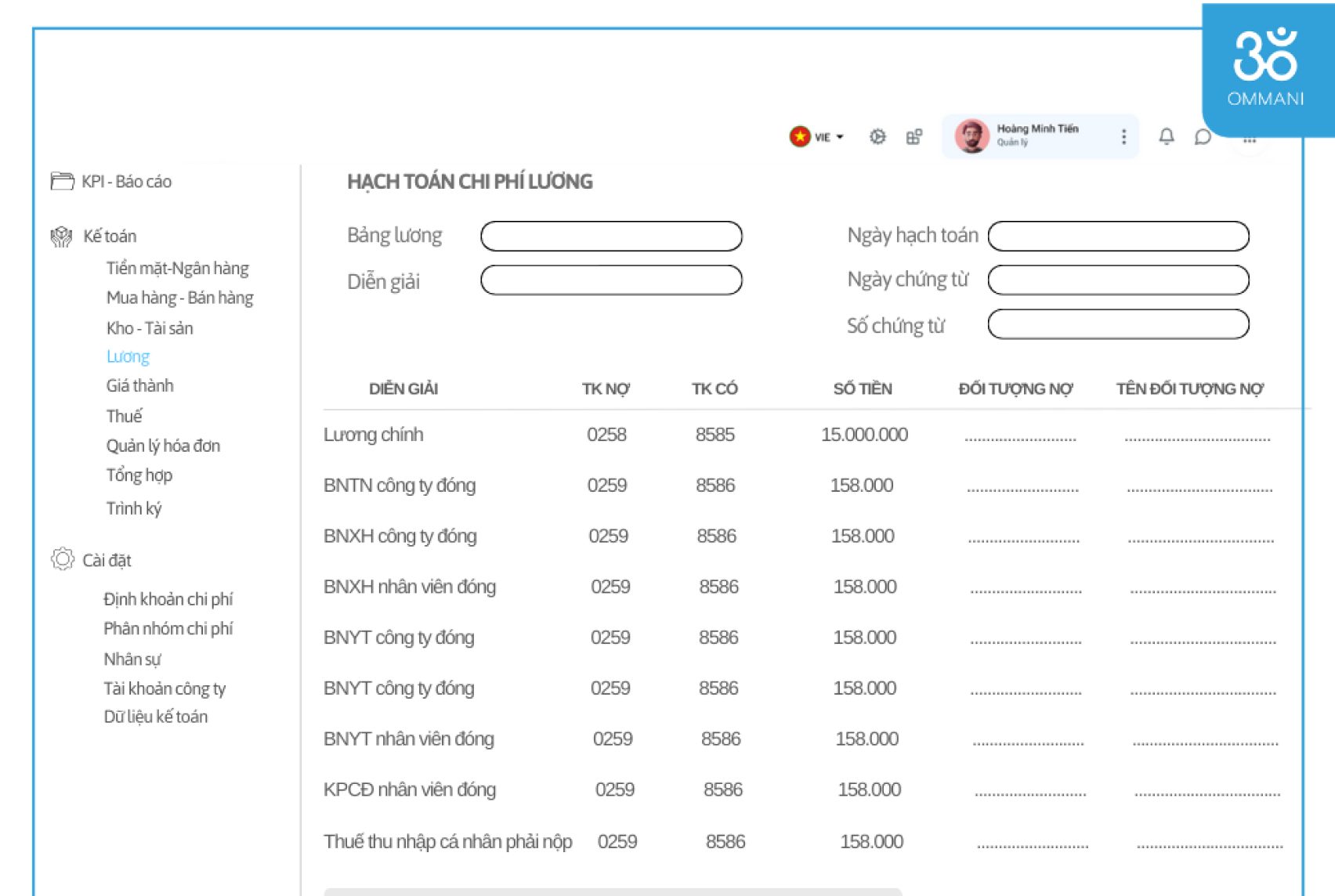The height and width of the screenshot is (896, 1335).
Task: Open the VIE language dropdown
Action: pyautogui.click(x=817, y=137)
